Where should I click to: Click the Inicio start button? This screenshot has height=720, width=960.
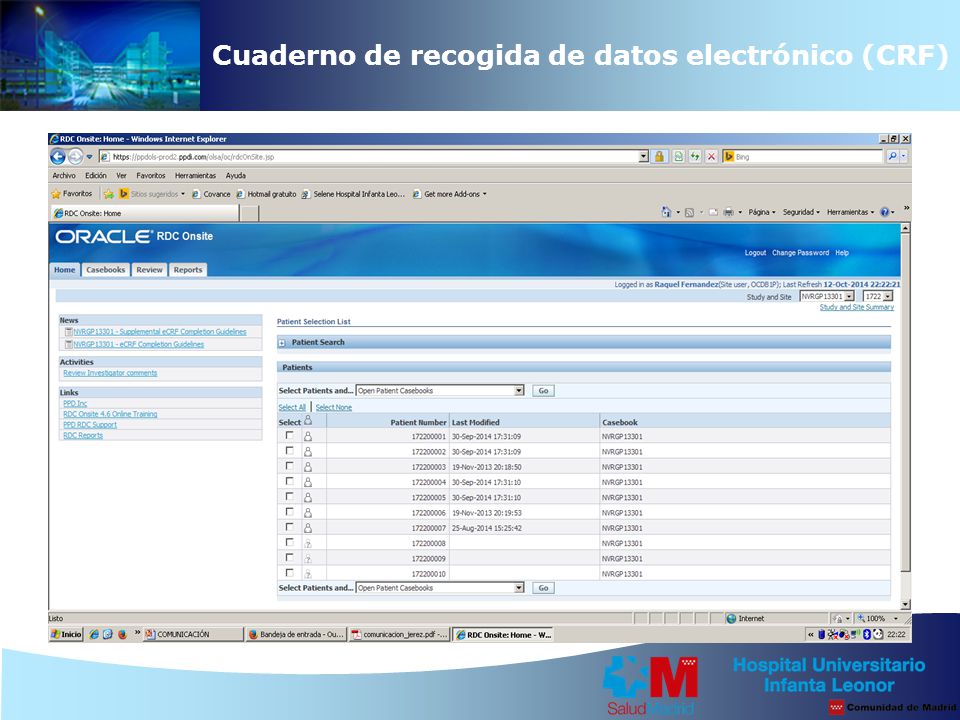point(66,634)
